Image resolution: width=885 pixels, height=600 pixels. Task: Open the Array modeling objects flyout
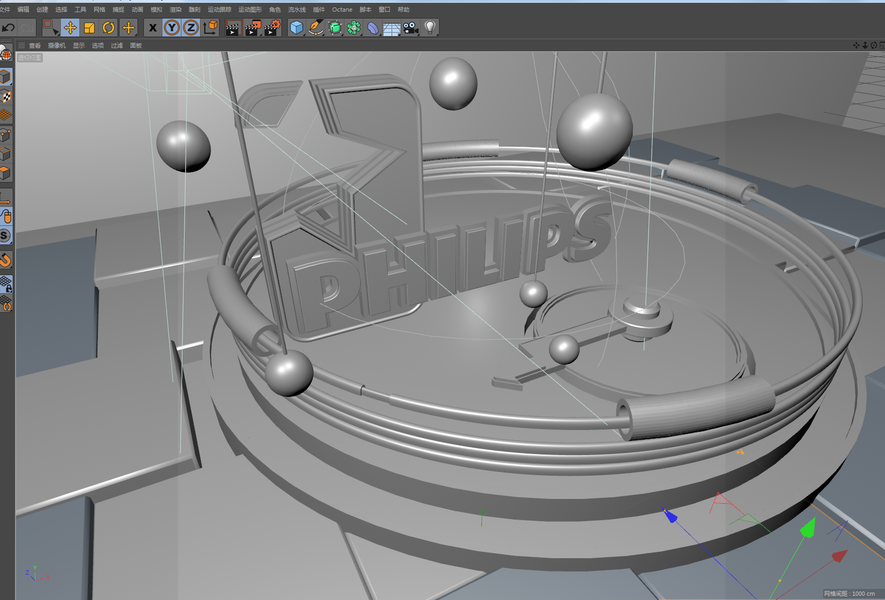(354, 28)
